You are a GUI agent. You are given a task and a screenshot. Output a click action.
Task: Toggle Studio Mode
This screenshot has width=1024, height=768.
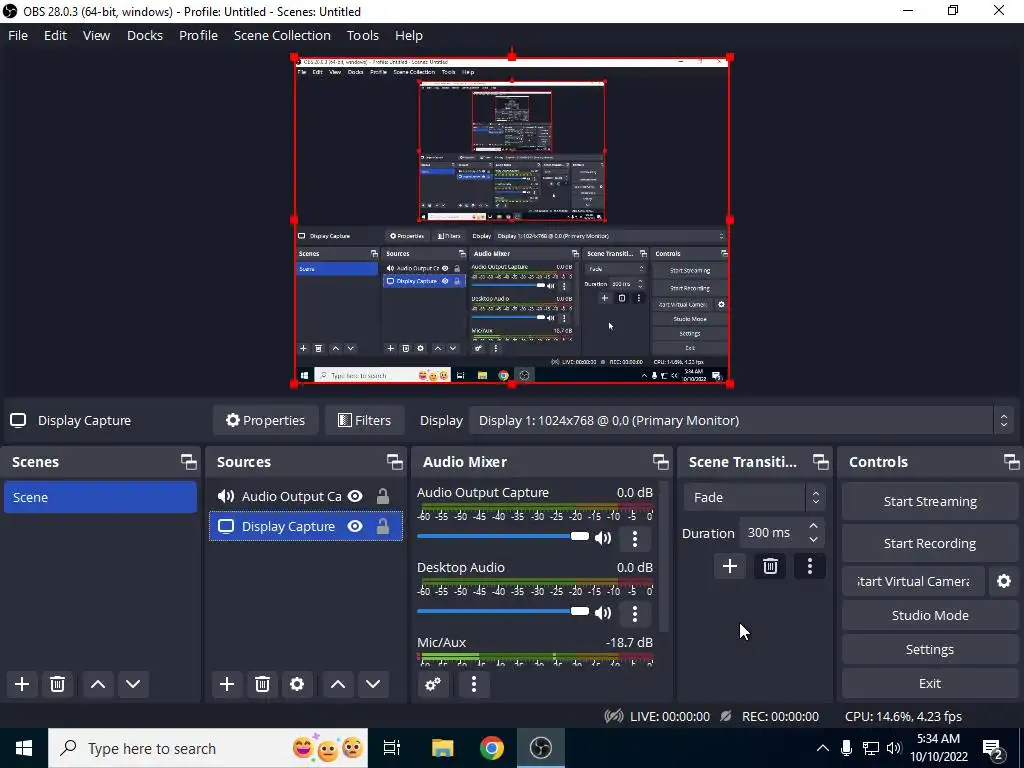[930, 615]
